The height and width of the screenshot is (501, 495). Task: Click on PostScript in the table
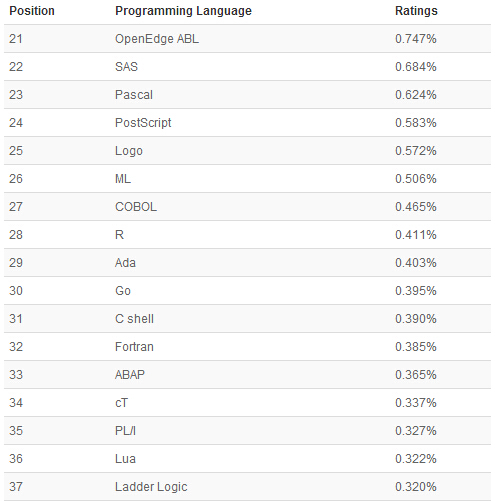[143, 123]
